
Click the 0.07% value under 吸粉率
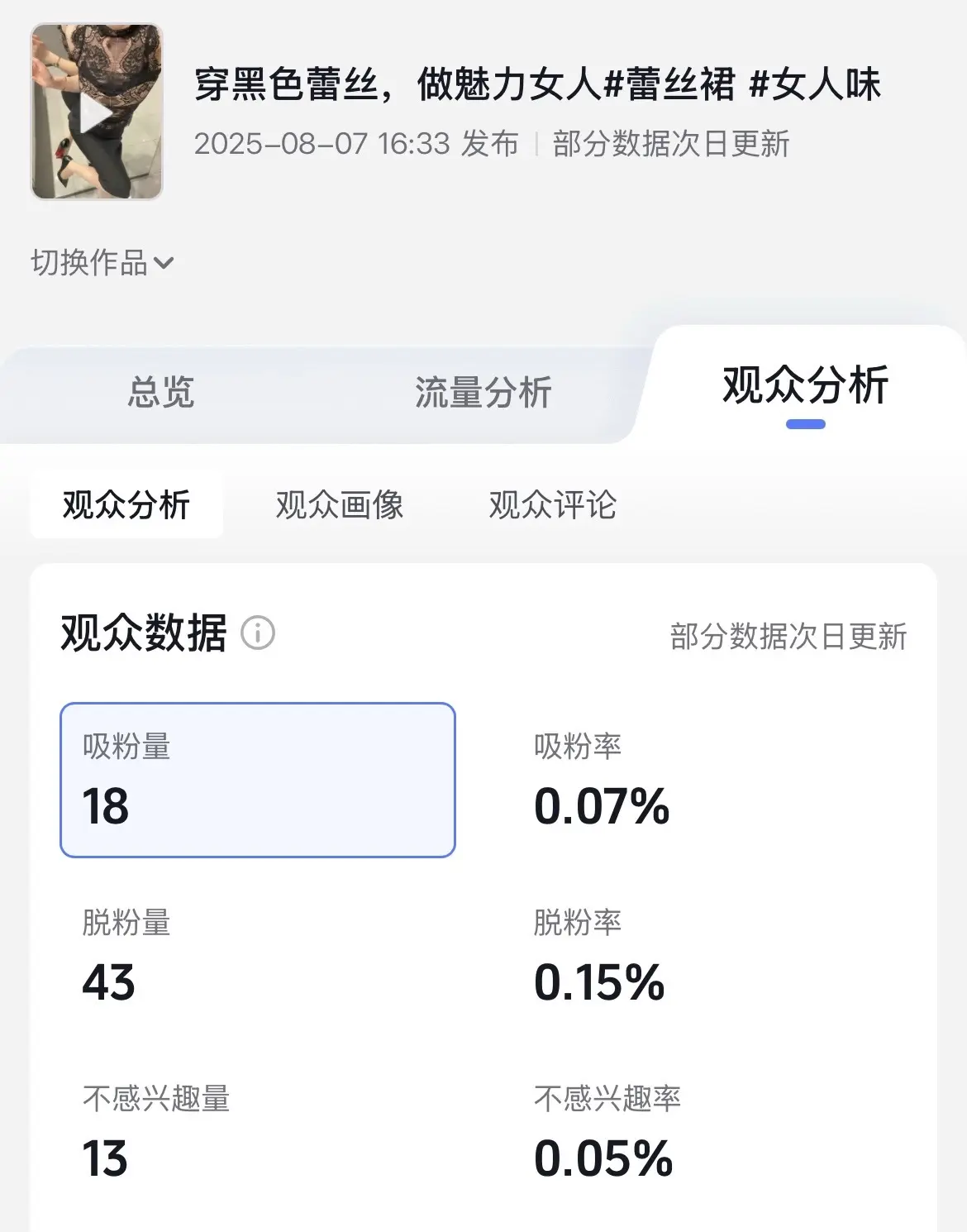(602, 807)
